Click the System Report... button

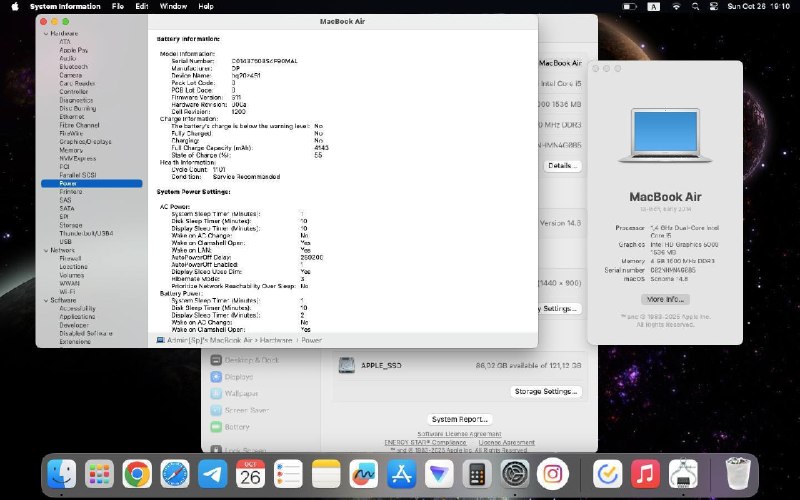click(459, 419)
